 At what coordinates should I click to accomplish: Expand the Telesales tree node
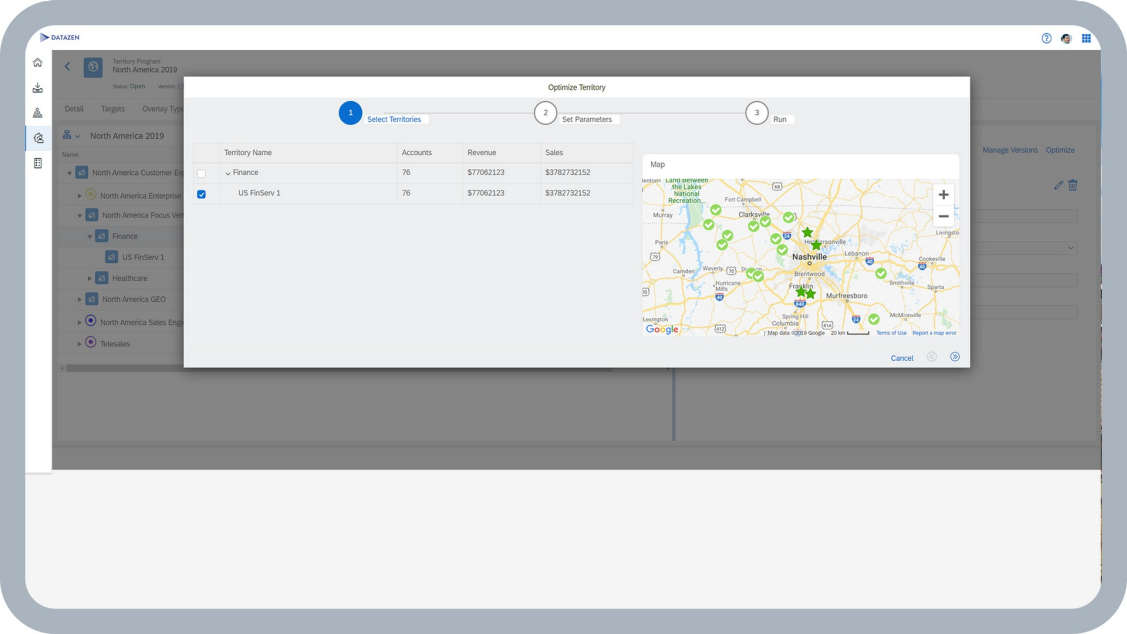tap(80, 344)
